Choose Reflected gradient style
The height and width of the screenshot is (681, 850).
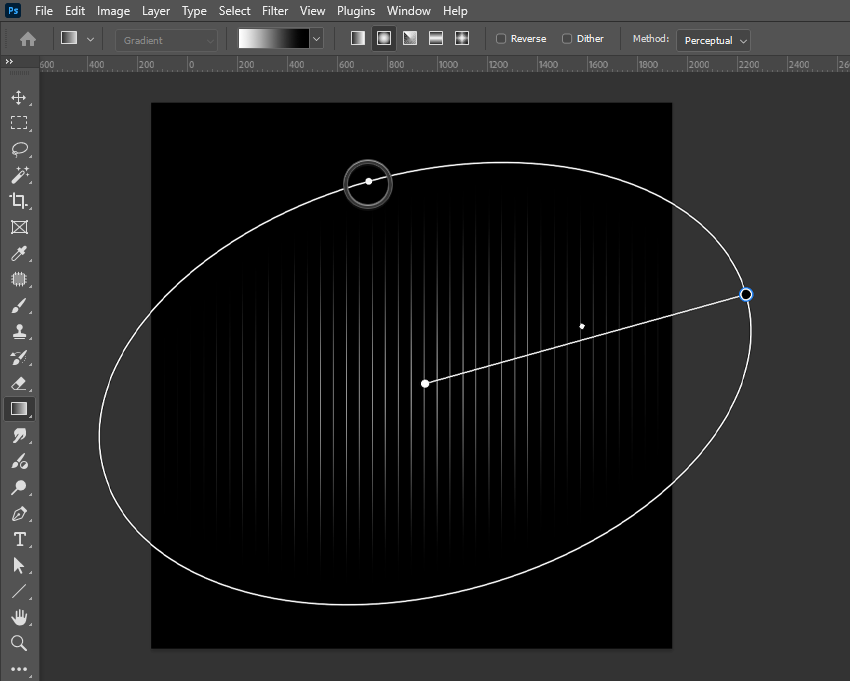tap(436, 38)
